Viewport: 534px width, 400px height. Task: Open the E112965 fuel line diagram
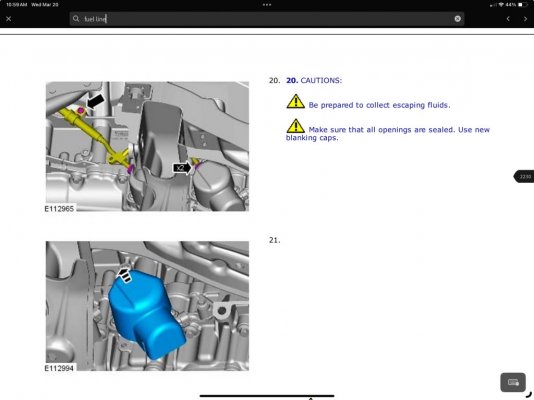(x=147, y=146)
